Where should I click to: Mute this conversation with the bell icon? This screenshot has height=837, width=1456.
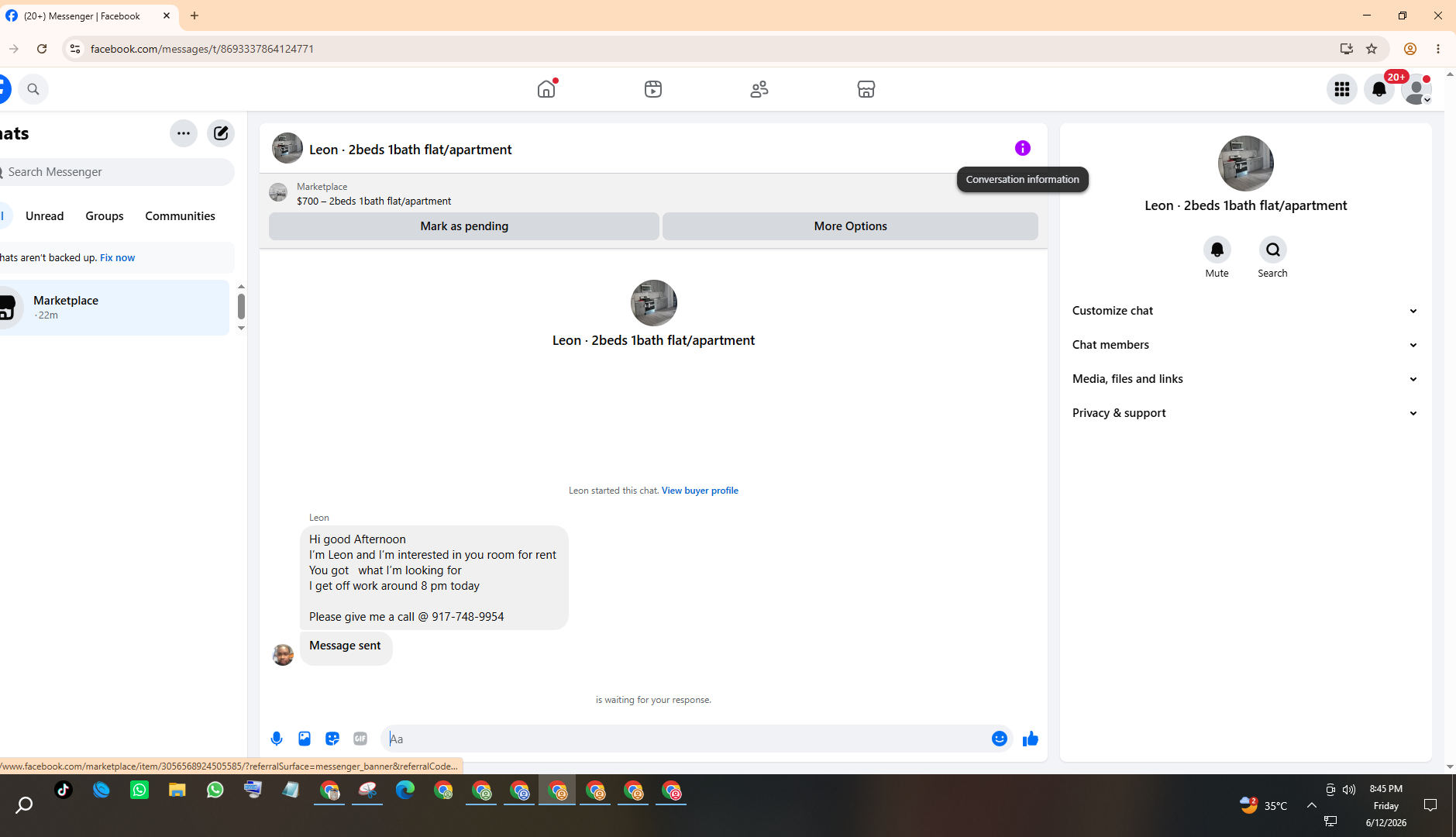click(x=1217, y=250)
